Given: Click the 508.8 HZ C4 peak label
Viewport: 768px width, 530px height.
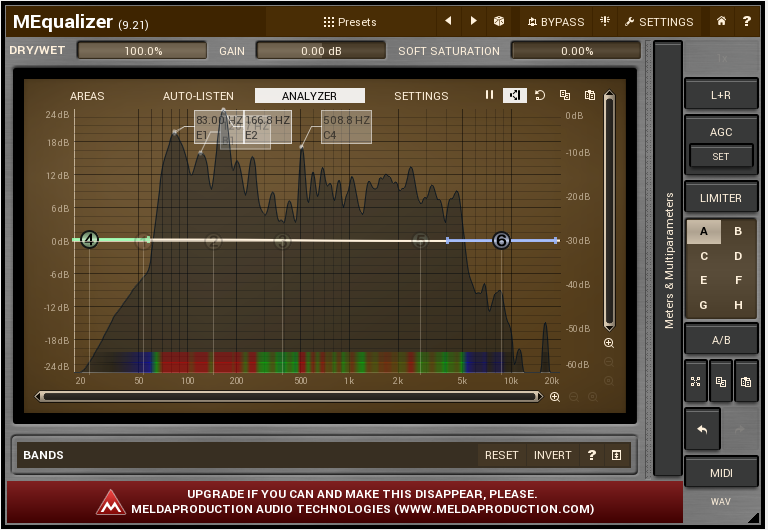Looking at the screenshot, I should point(346,127).
